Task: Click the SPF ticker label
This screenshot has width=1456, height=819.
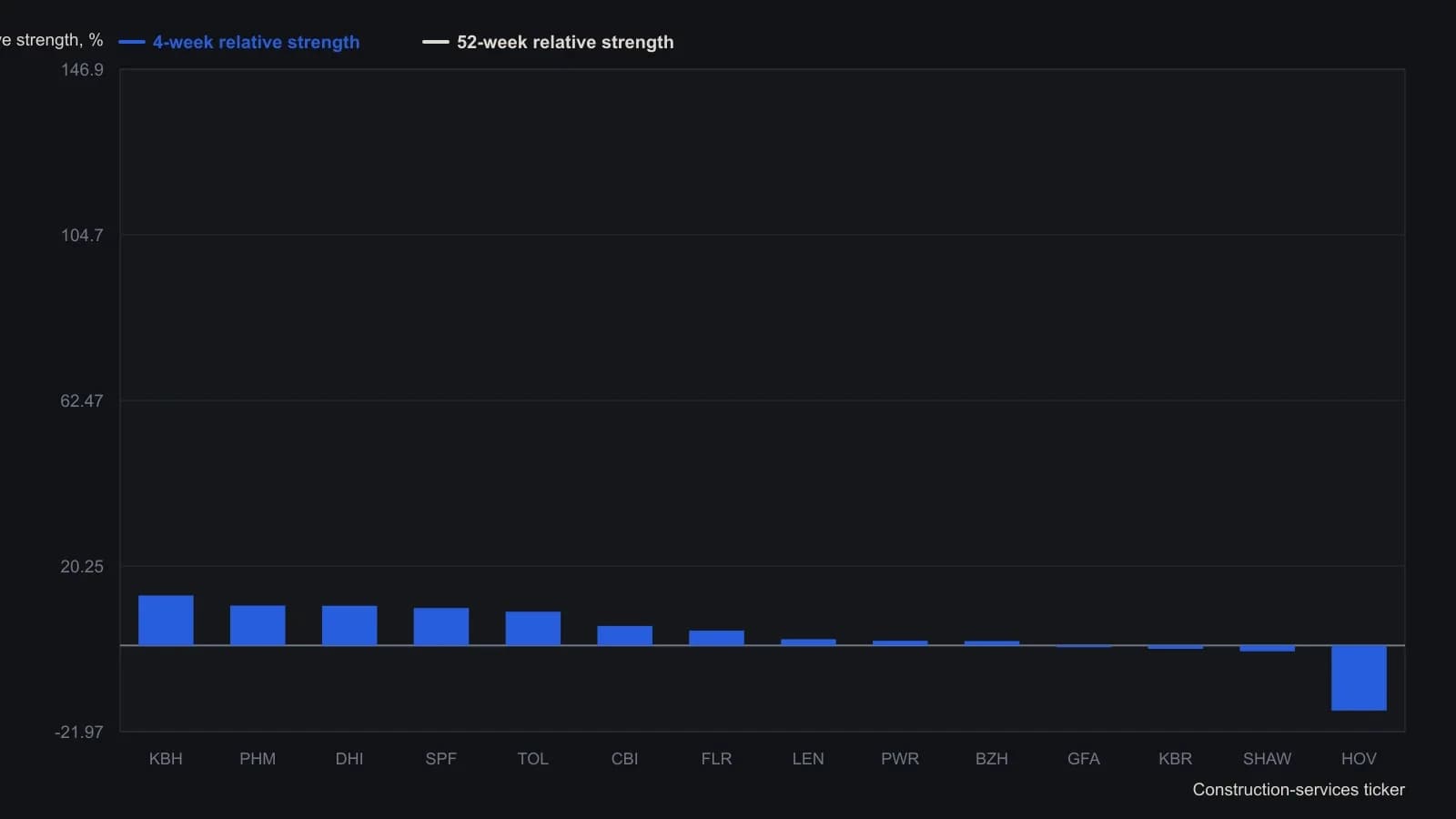Action: point(441,759)
